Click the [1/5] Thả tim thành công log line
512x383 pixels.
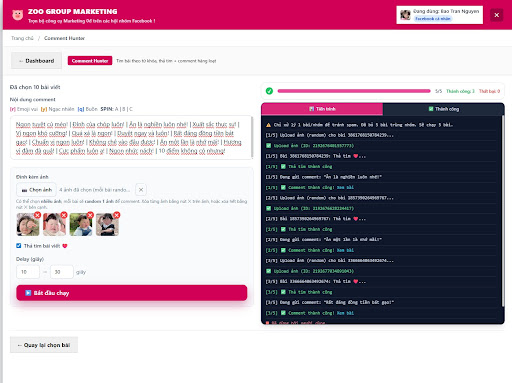click(299, 166)
